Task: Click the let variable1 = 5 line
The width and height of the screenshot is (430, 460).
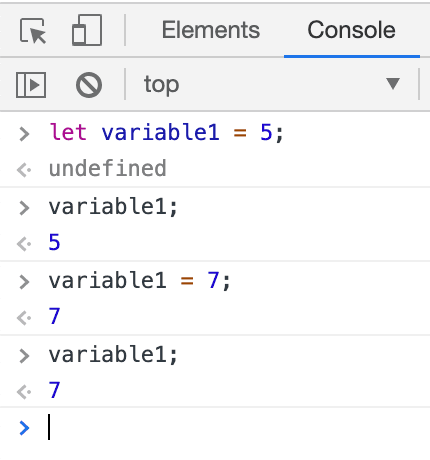Action: point(166,132)
